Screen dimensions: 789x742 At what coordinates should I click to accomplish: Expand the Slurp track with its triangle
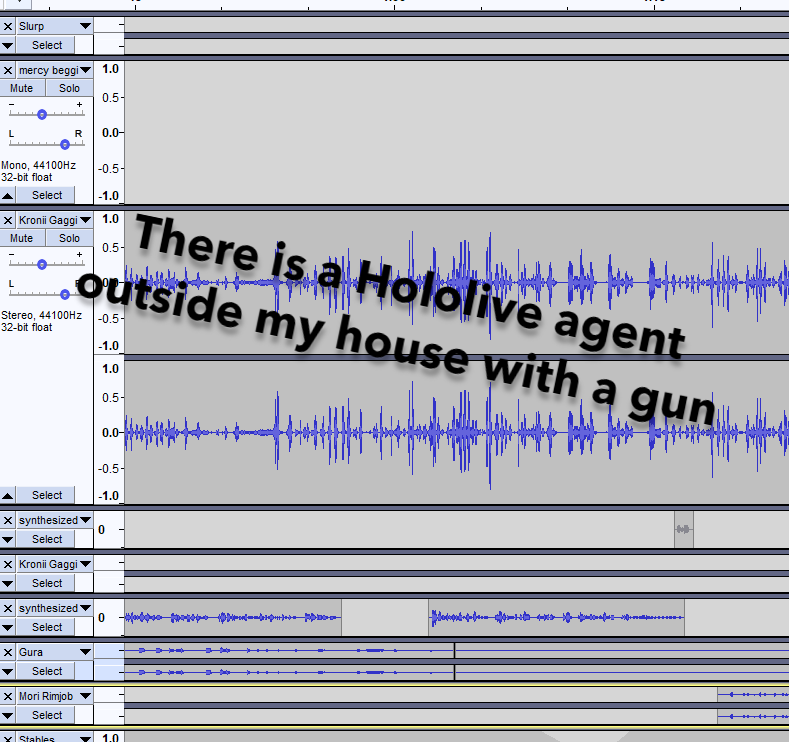tap(8, 45)
